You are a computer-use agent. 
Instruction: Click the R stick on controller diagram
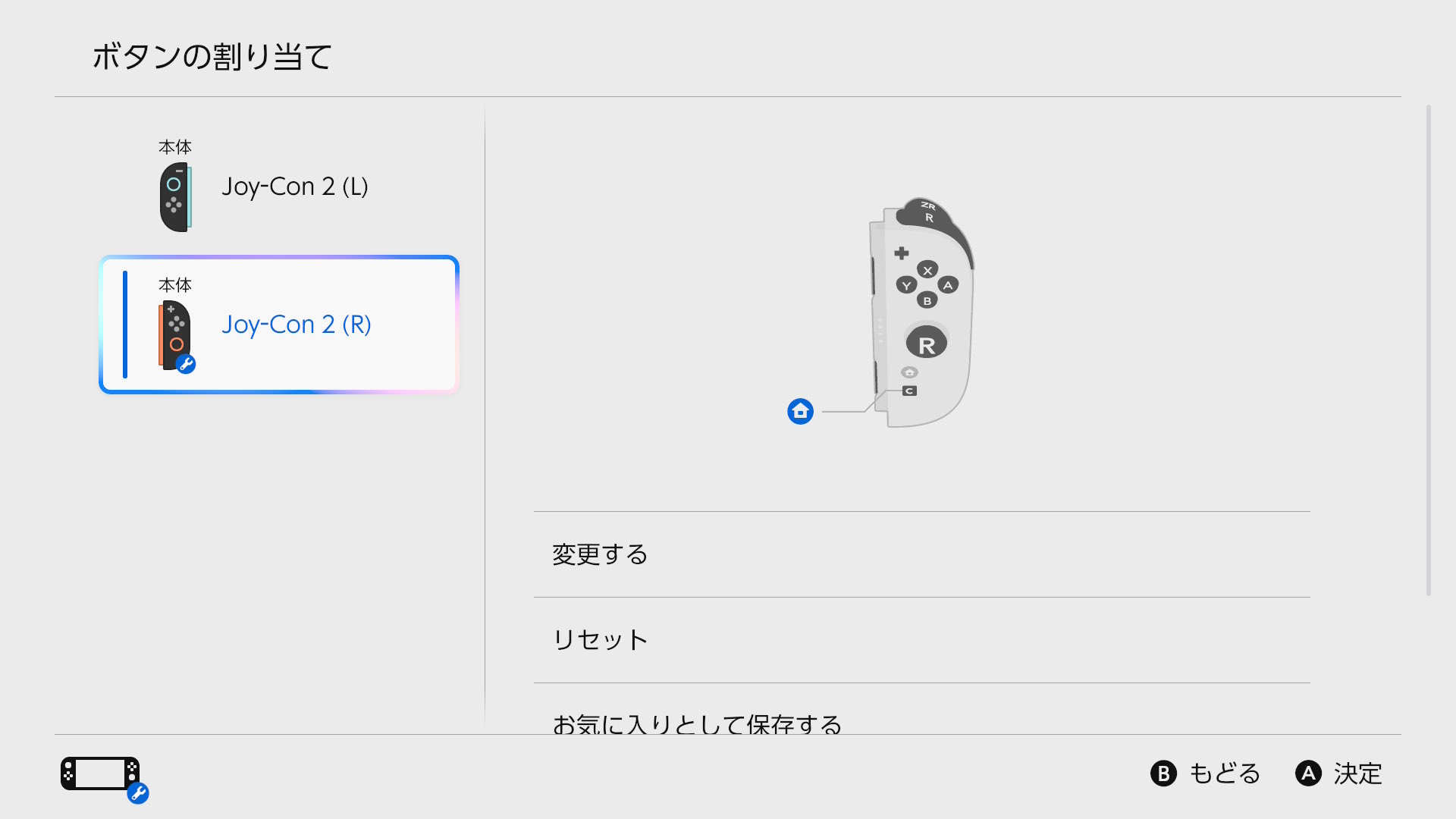[x=926, y=344]
